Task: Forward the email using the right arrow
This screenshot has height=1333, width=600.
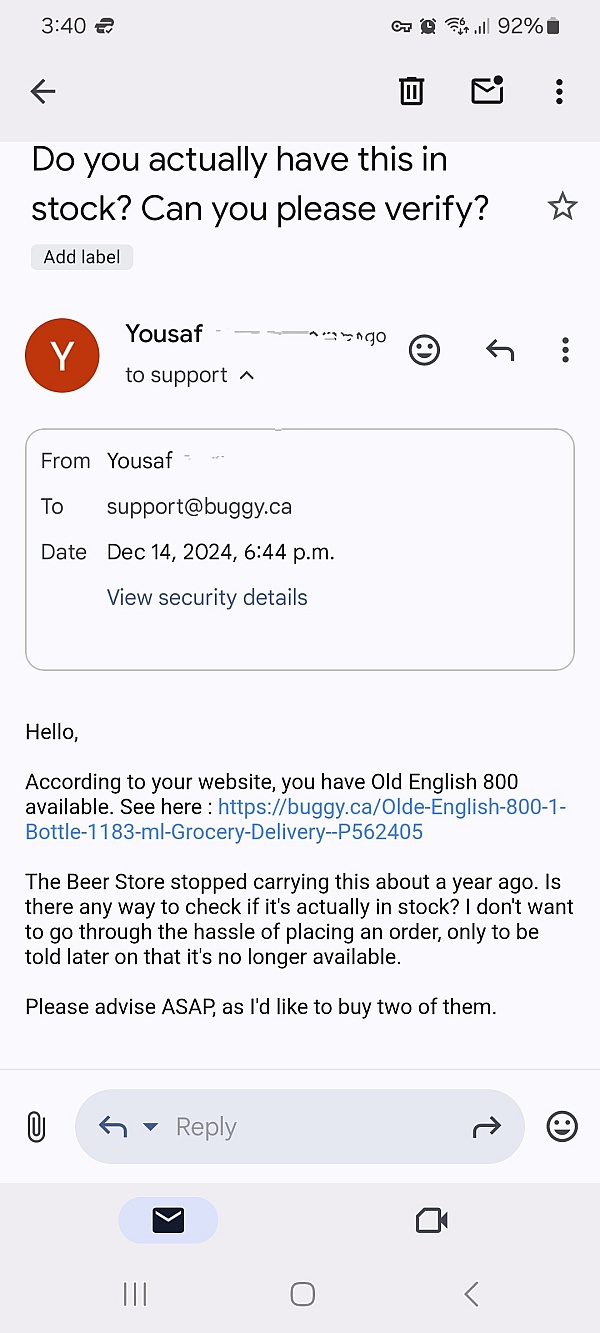Action: (x=486, y=1128)
